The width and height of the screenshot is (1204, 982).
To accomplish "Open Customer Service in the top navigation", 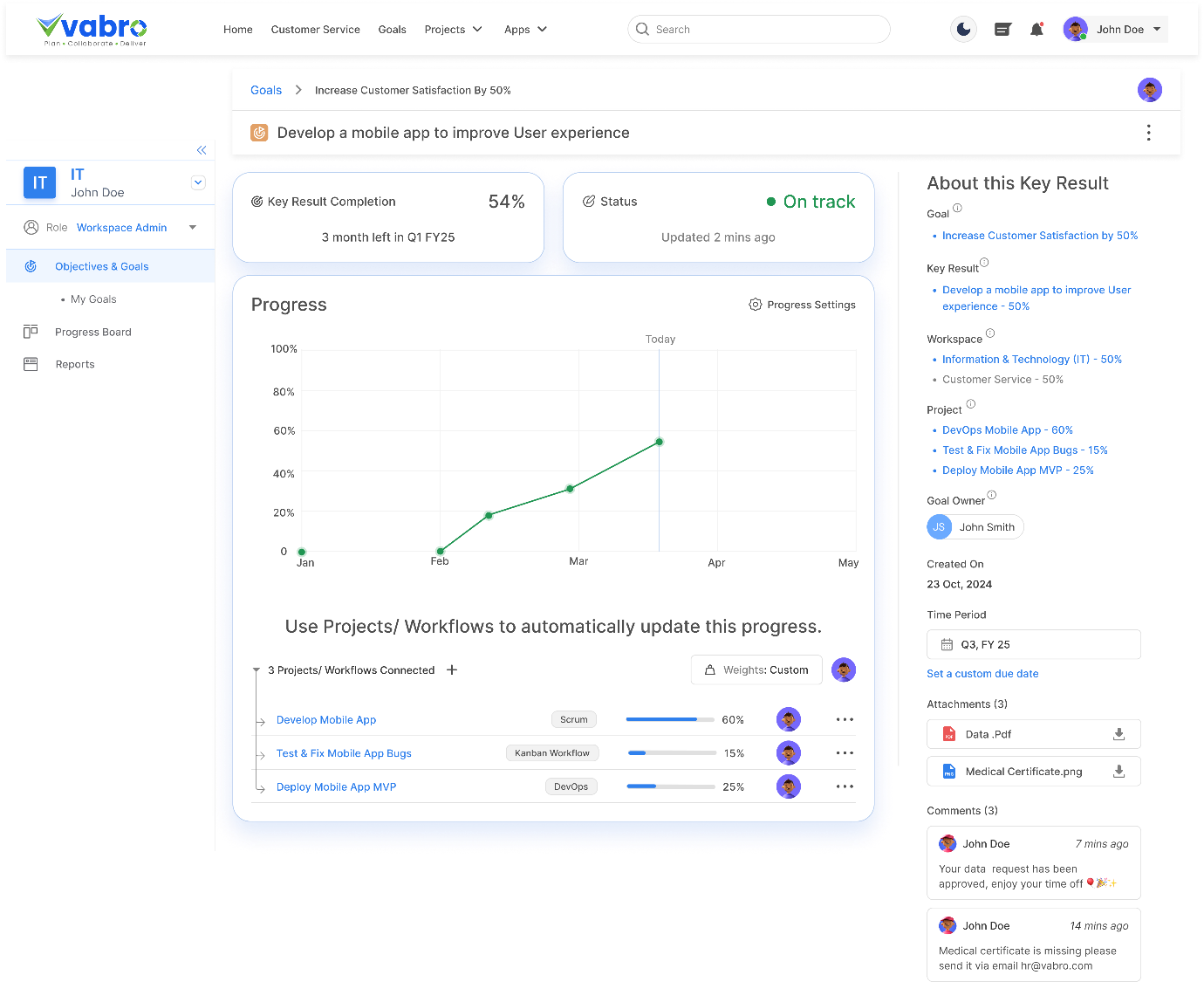I will click(315, 30).
